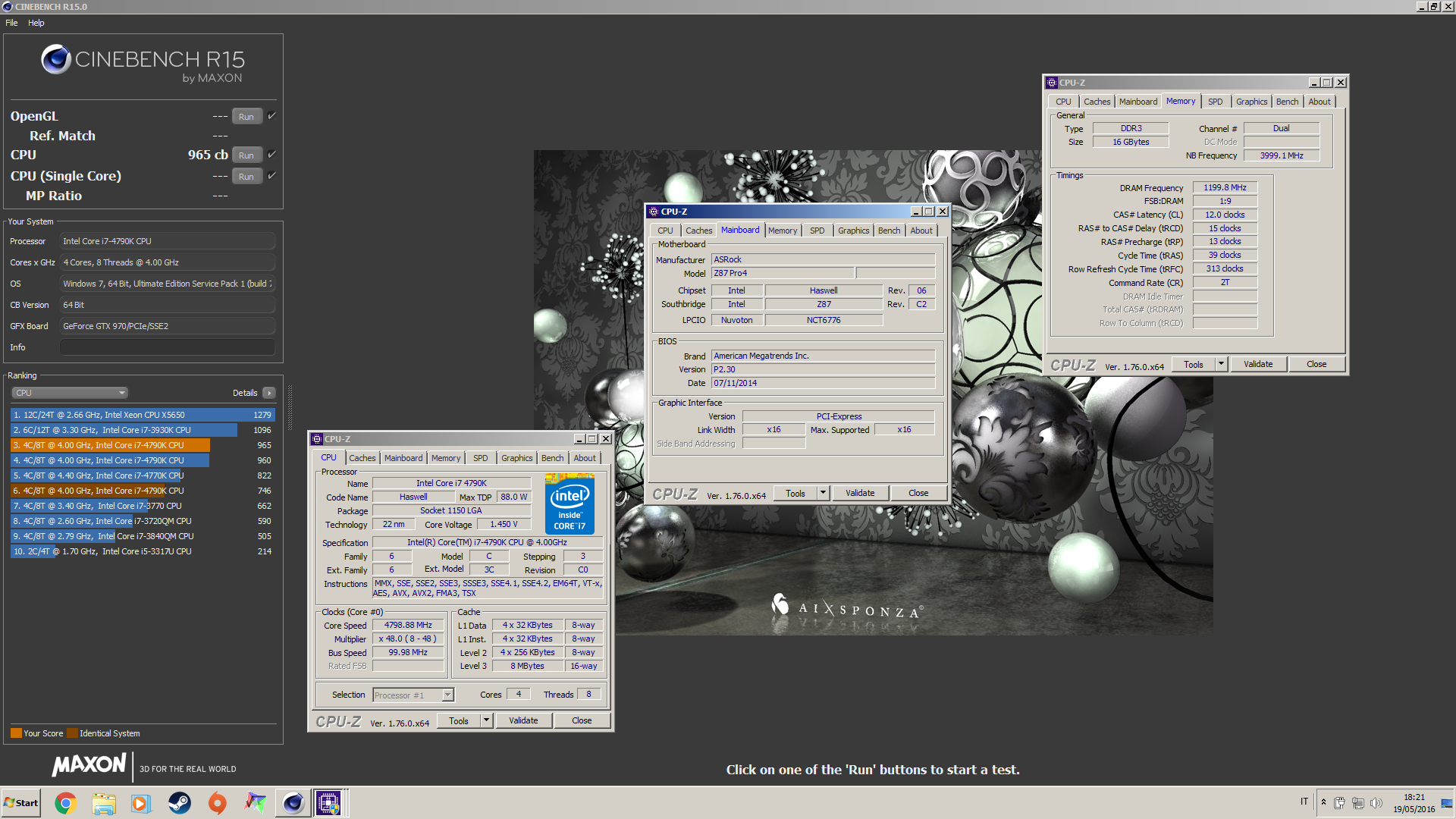Run the CPU benchmark
The height and width of the screenshot is (819, 1456).
pyautogui.click(x=246, y=155)
